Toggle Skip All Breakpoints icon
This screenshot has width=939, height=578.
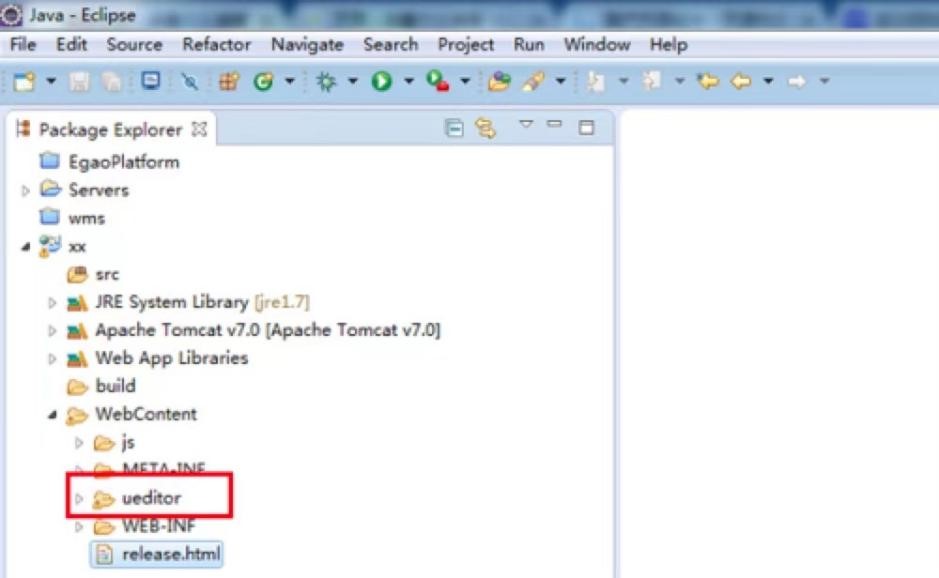pos(189,81)
